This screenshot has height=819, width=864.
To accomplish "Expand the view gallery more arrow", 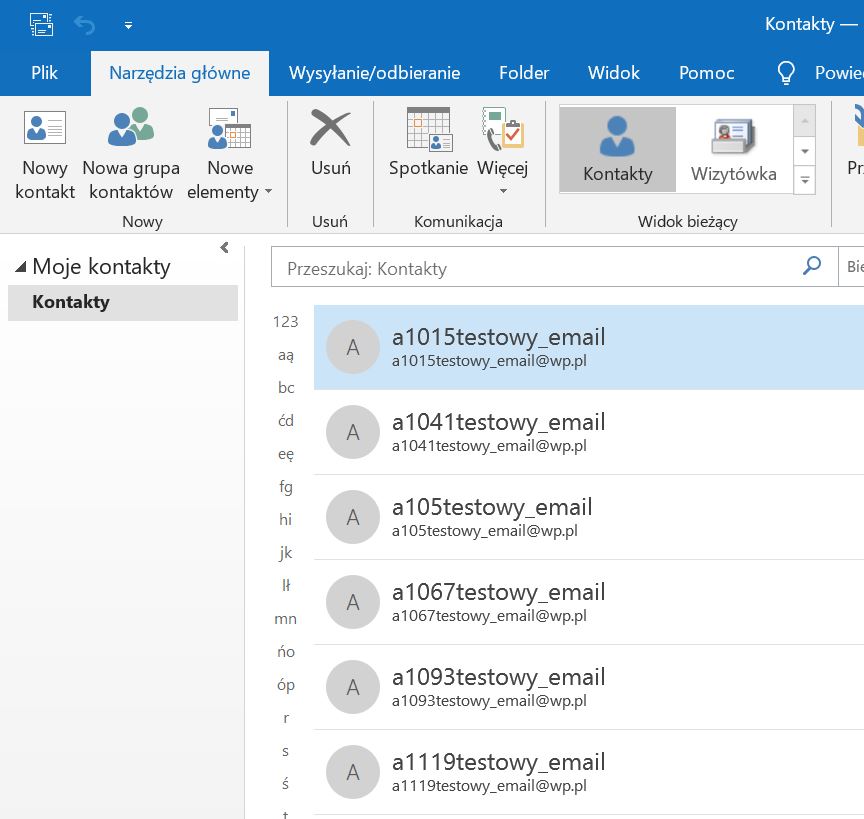I will coord(804,180).
